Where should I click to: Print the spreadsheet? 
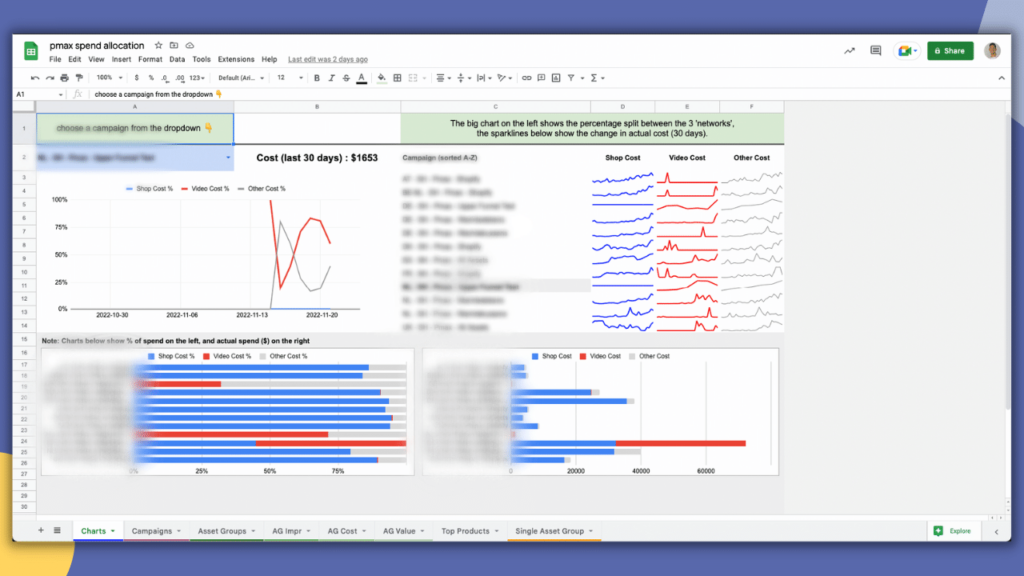click(x=64, y=78)
